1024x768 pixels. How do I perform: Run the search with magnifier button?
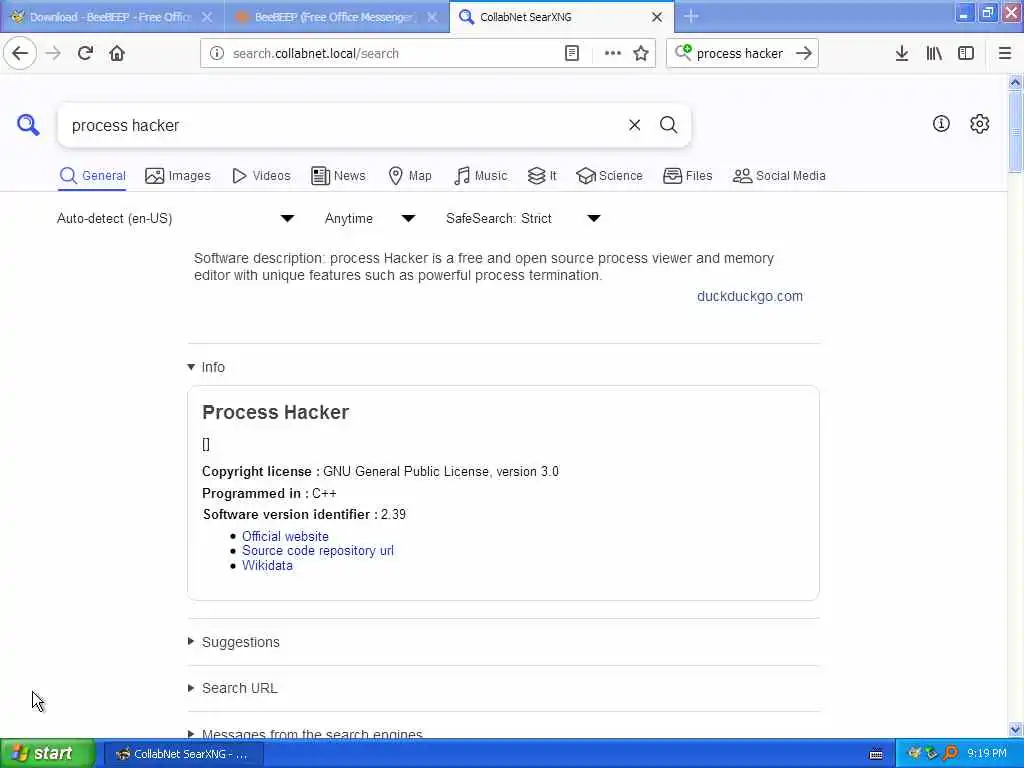click(x=668, y=125)
